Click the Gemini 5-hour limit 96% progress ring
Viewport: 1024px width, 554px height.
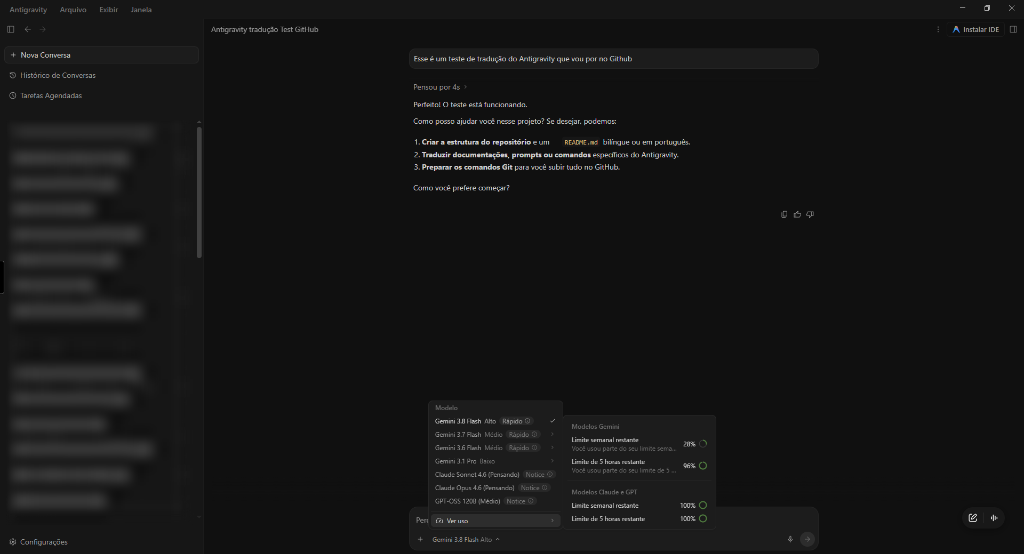pyautogui.click(x=703, y=466)
